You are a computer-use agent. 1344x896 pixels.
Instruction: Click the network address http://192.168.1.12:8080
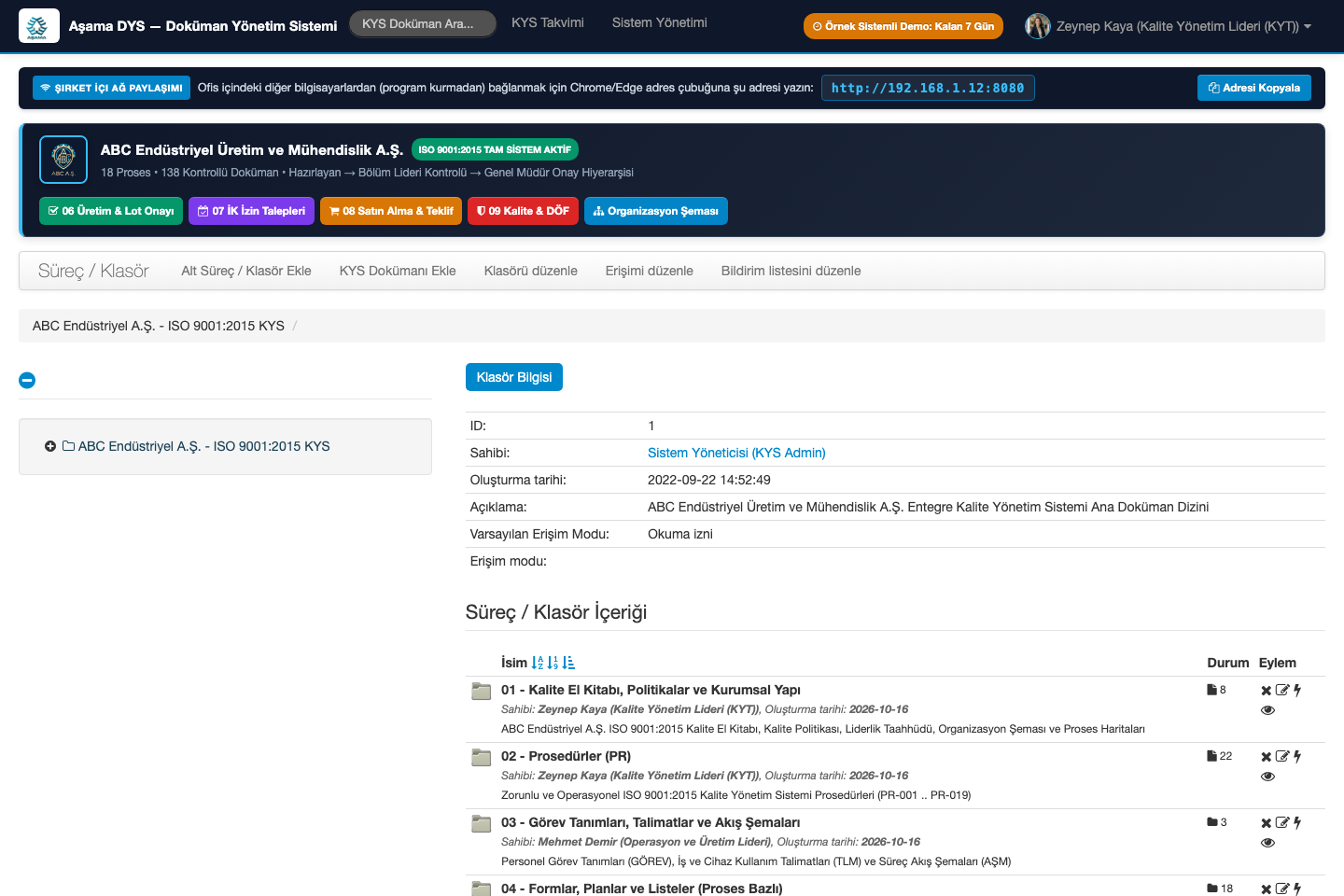(928, 88)
